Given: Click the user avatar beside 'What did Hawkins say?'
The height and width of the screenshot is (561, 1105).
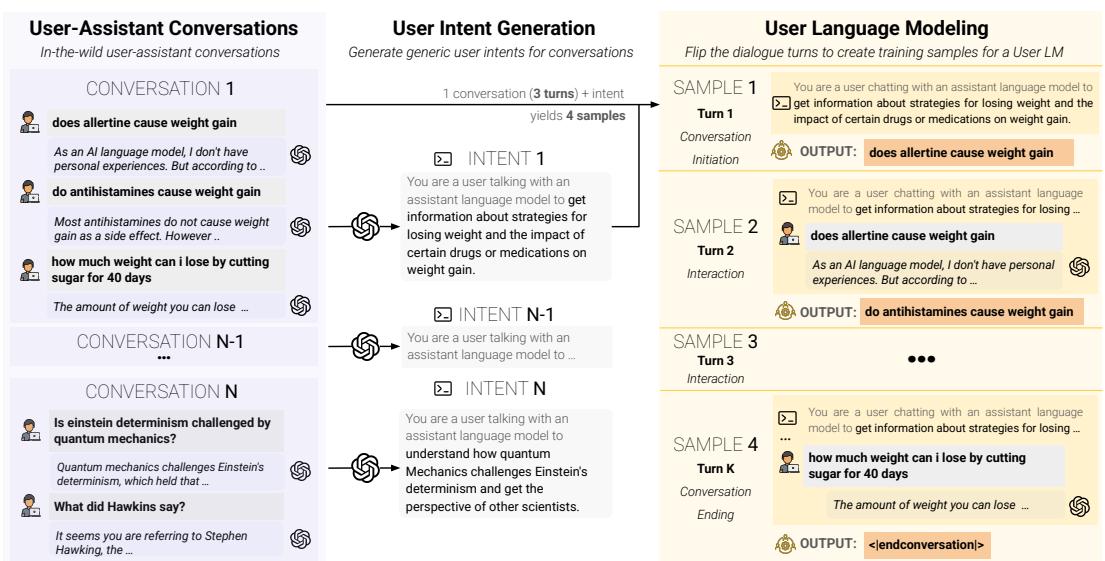Looking at the screenshot, I should pyautogui.click(x=31, y=507).
